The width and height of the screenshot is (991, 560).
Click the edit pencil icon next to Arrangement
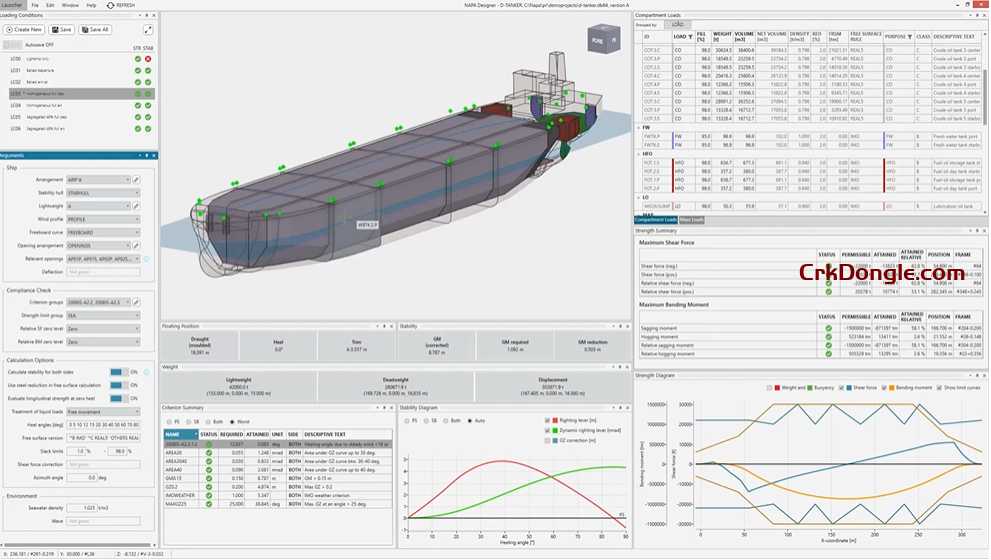(136, 181)
